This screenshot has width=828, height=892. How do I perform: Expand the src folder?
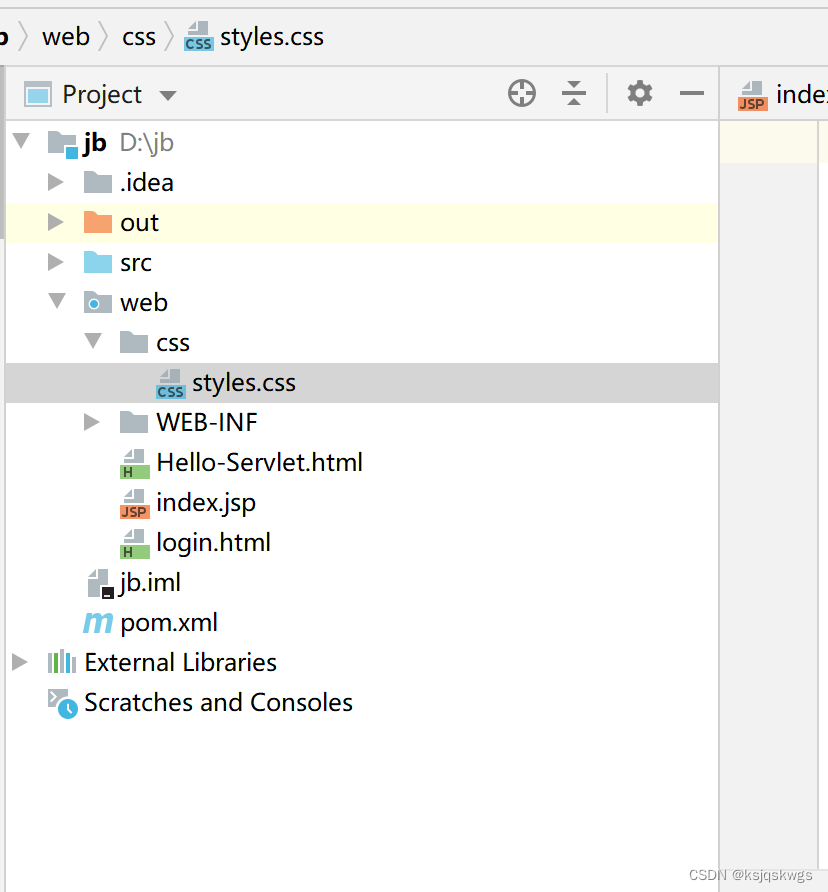(x=56, y=262)
